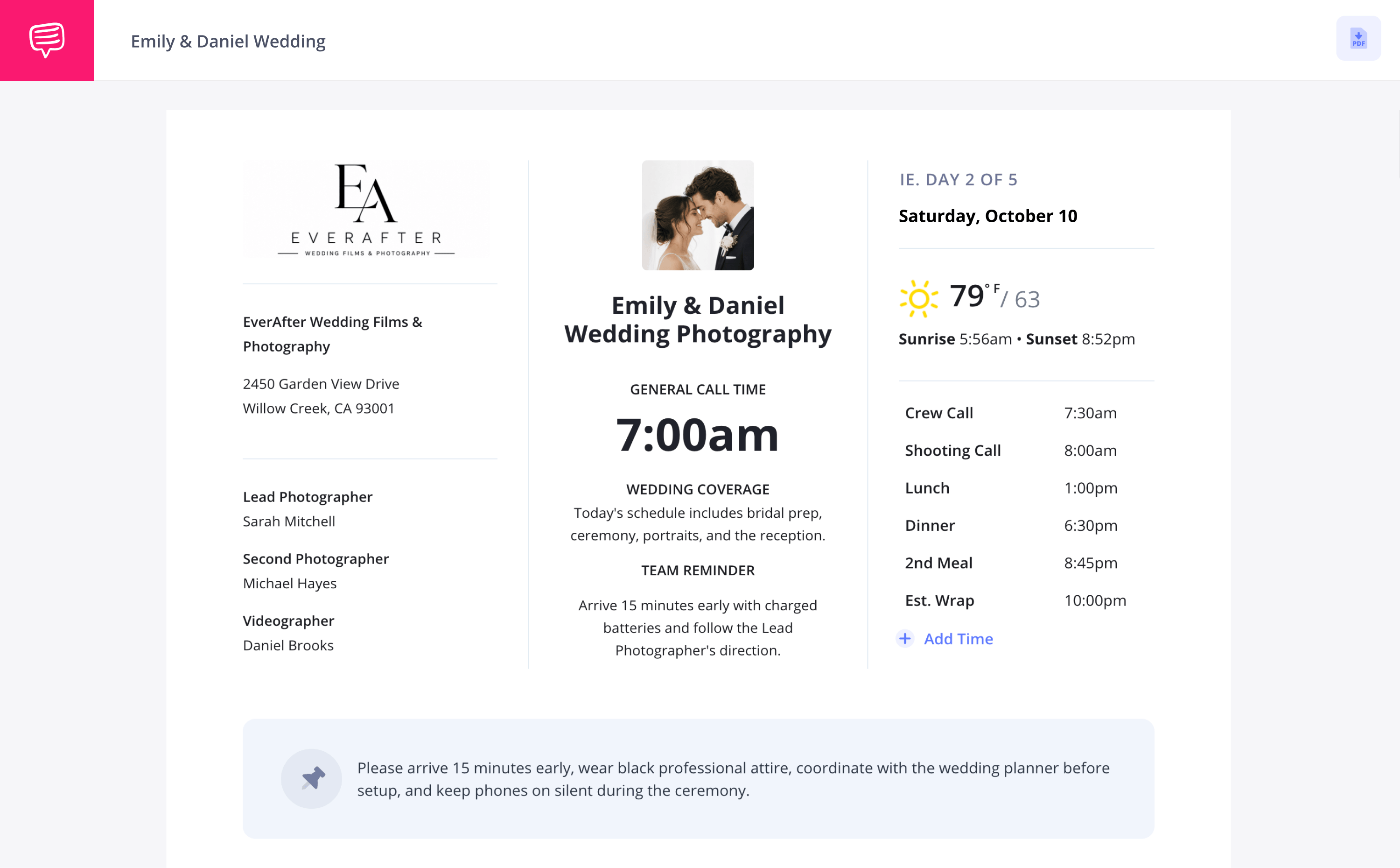The height and width of the screenshot is (868, 1400).
Task: Edit the 7:00am general call time
Action: (697, 435)
